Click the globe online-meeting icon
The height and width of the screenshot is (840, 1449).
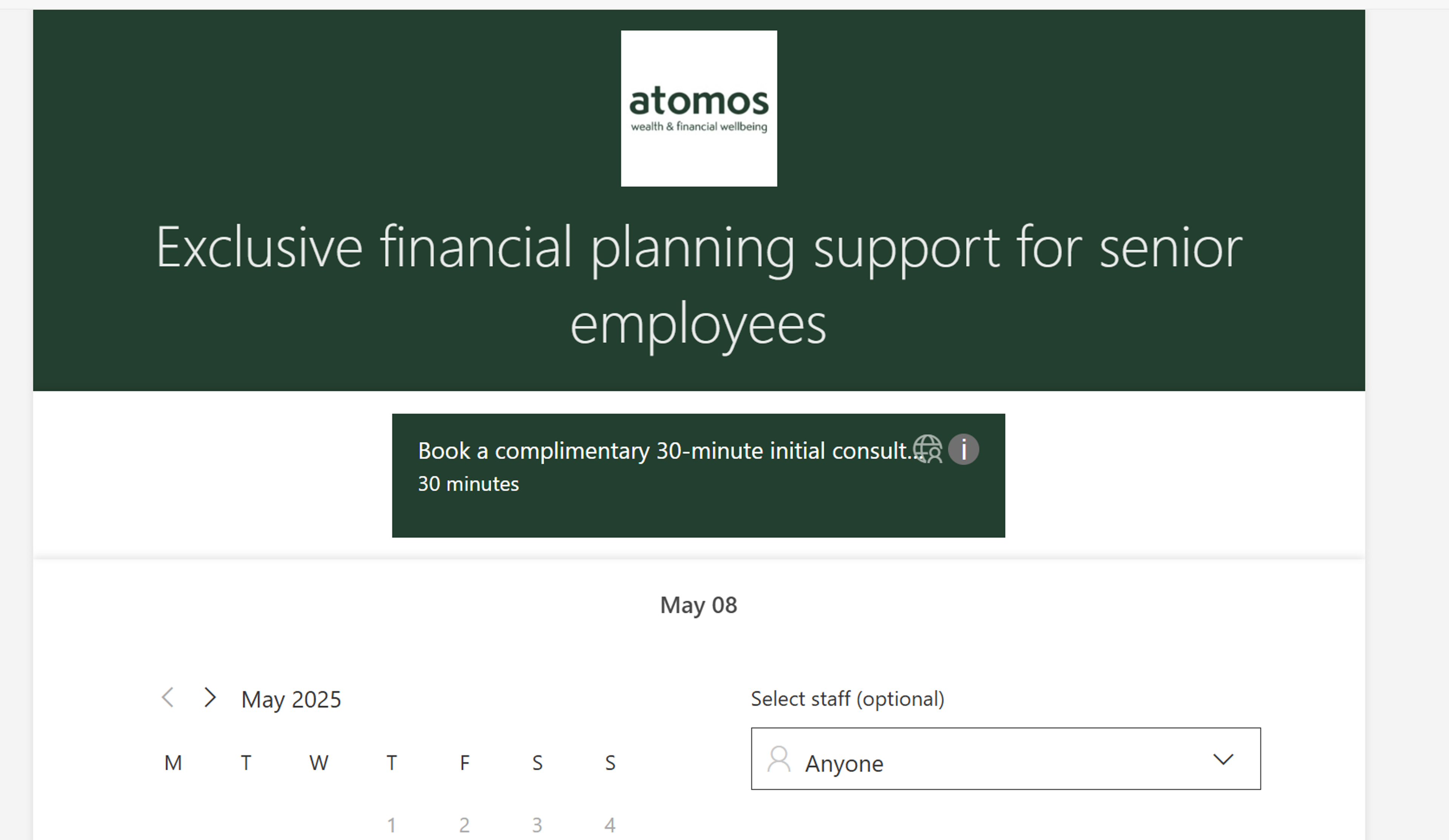[927, 449]
